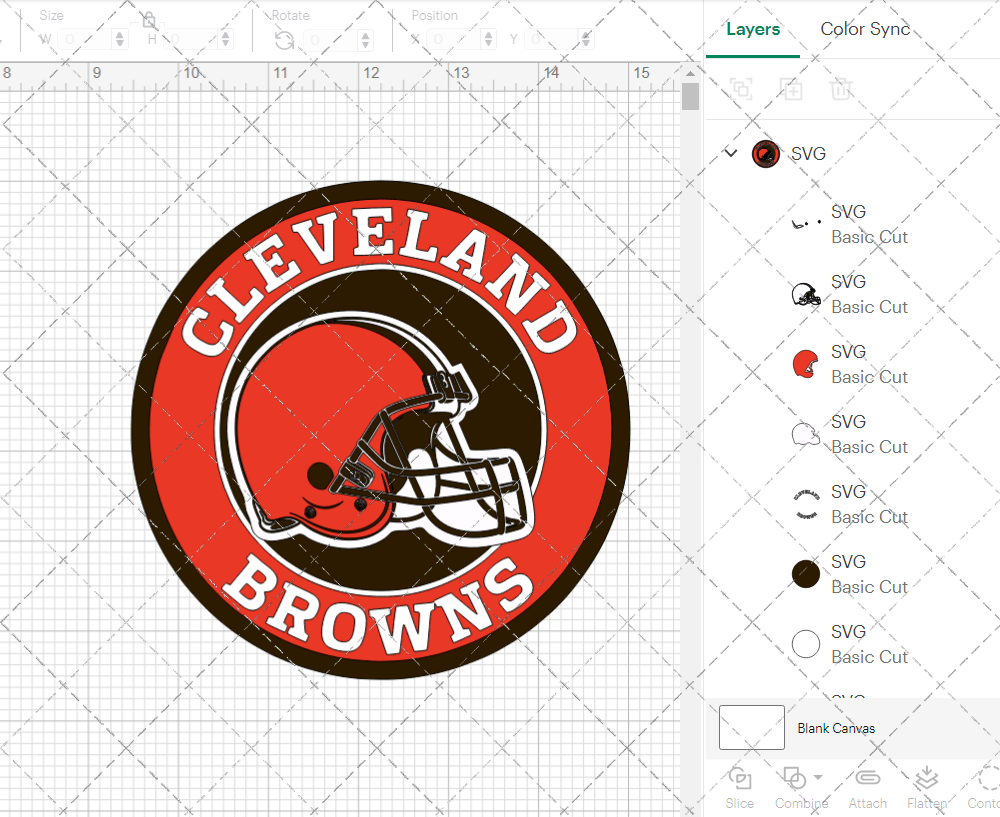Click the Position Y input field
Viewport: 1000px width, 817px height.
552,40
